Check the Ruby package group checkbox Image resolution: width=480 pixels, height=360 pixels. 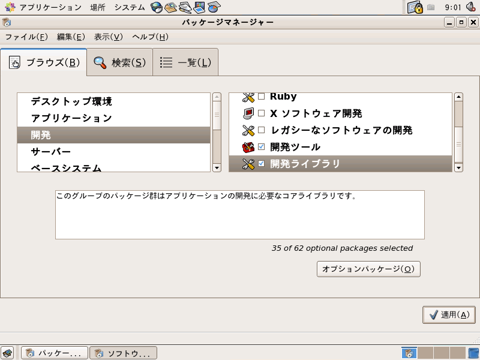click(262, 96)
